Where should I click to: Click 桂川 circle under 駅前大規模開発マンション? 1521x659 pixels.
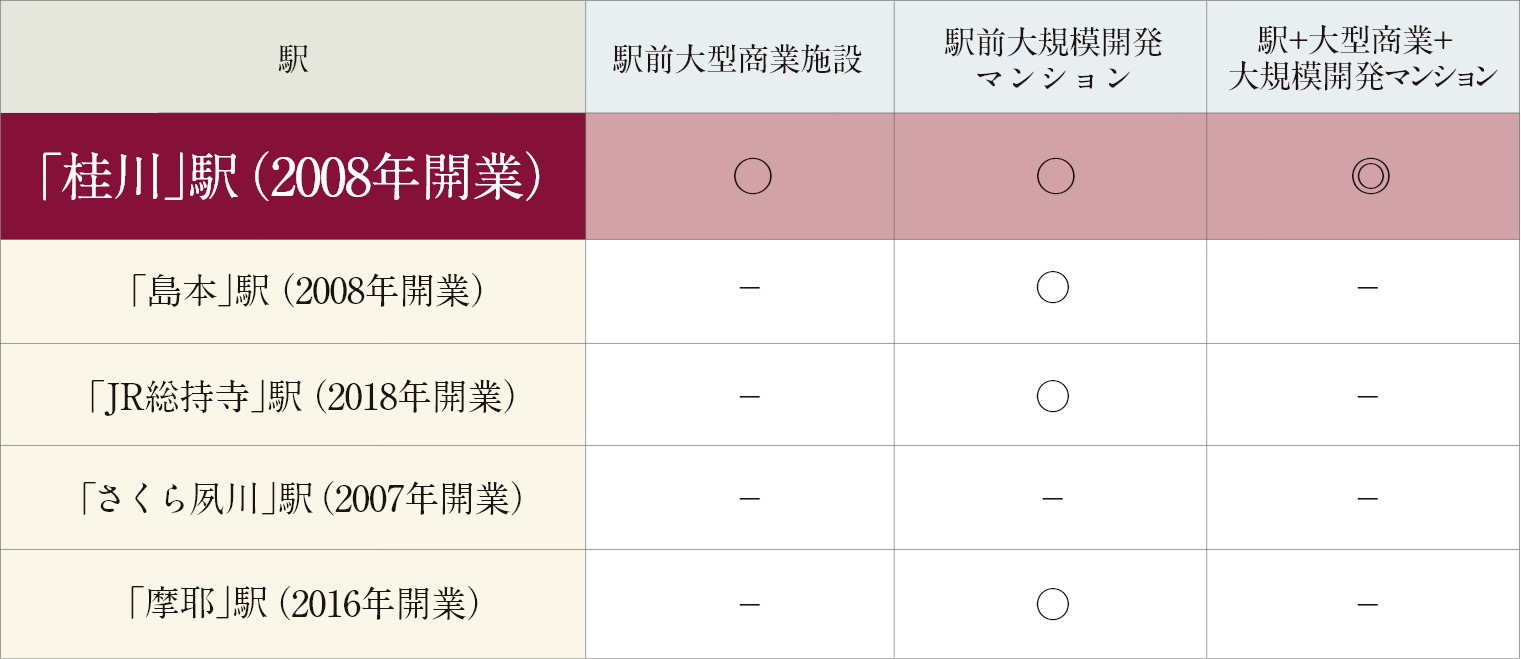click(x=1055, y=176)
